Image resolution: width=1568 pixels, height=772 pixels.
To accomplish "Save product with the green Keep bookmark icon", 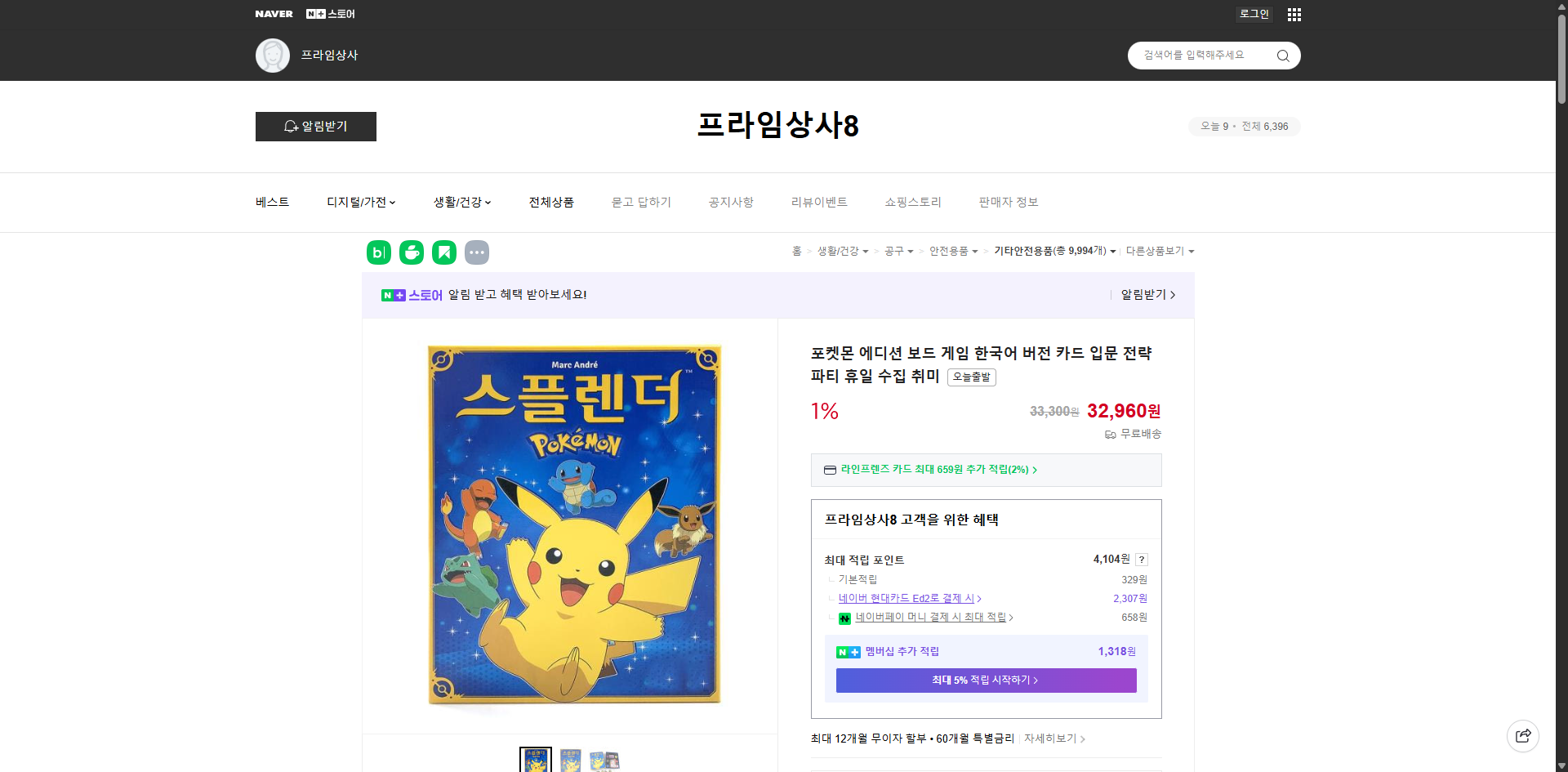I will pyautogui.click(x=443, y=252).
